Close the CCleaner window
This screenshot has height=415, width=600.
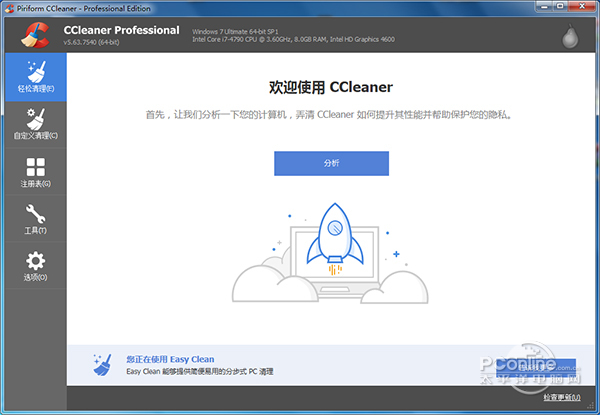pos(582,6)
